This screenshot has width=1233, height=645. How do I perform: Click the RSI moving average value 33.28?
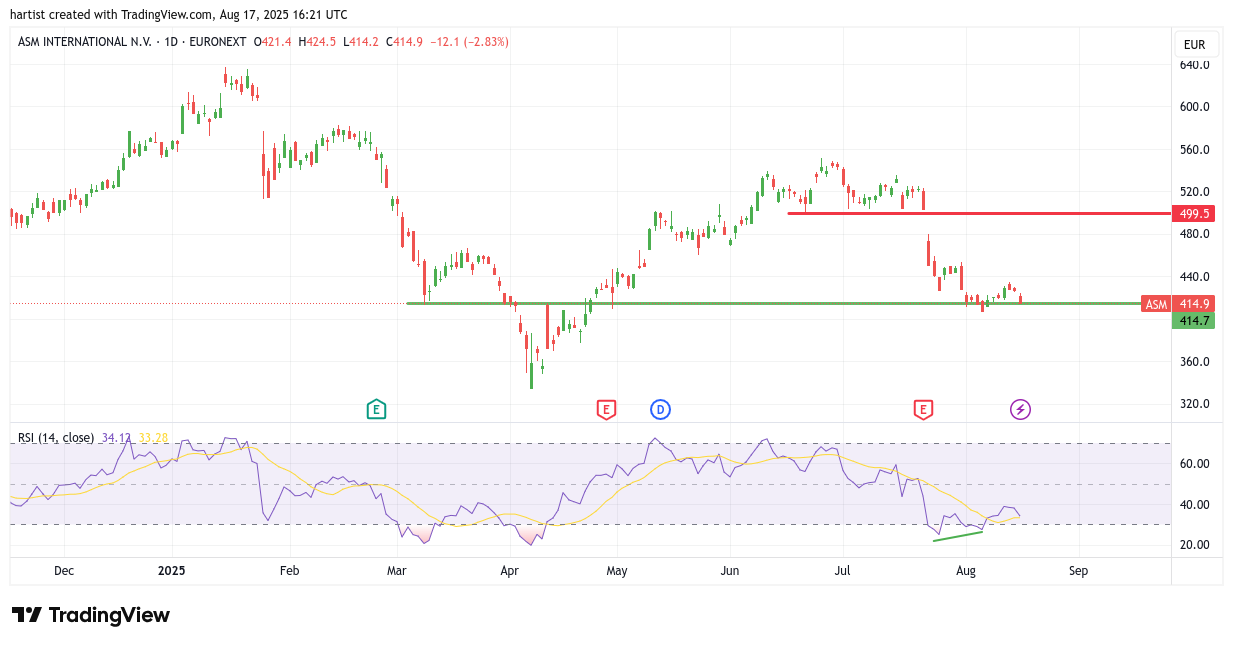click(154, 438)
